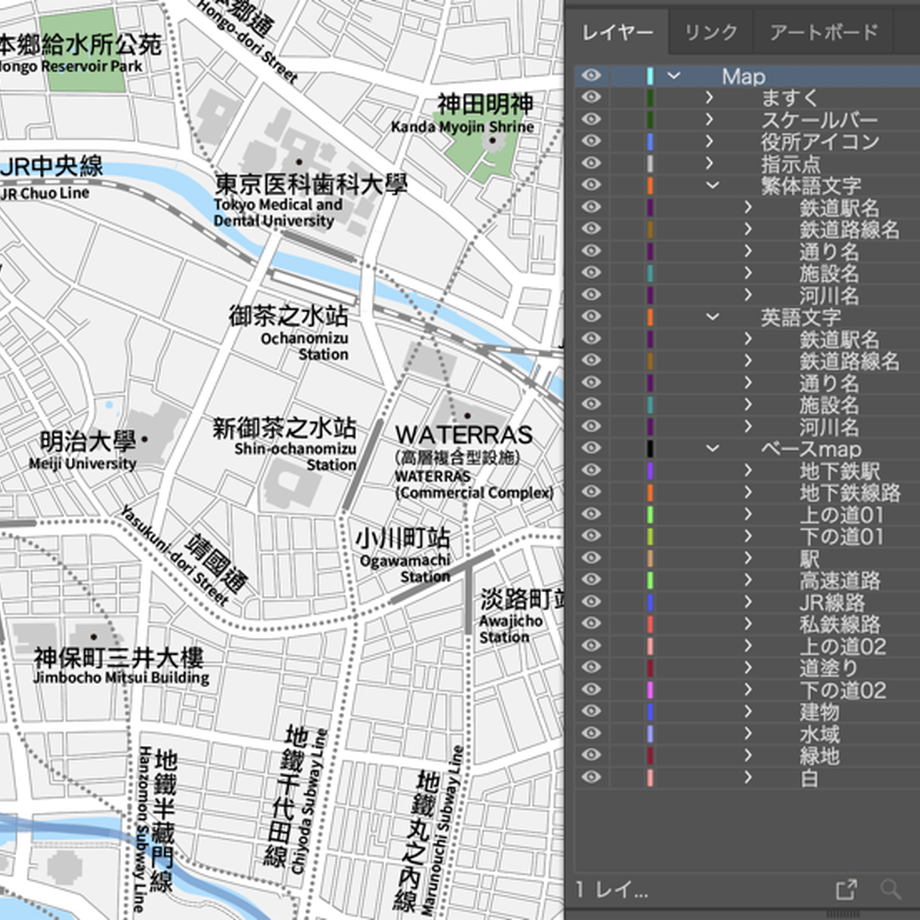Screen dimensions: 920x920
Task: Click the 地鐵丸之內線 subway label
Action: (x=418, y=840)
